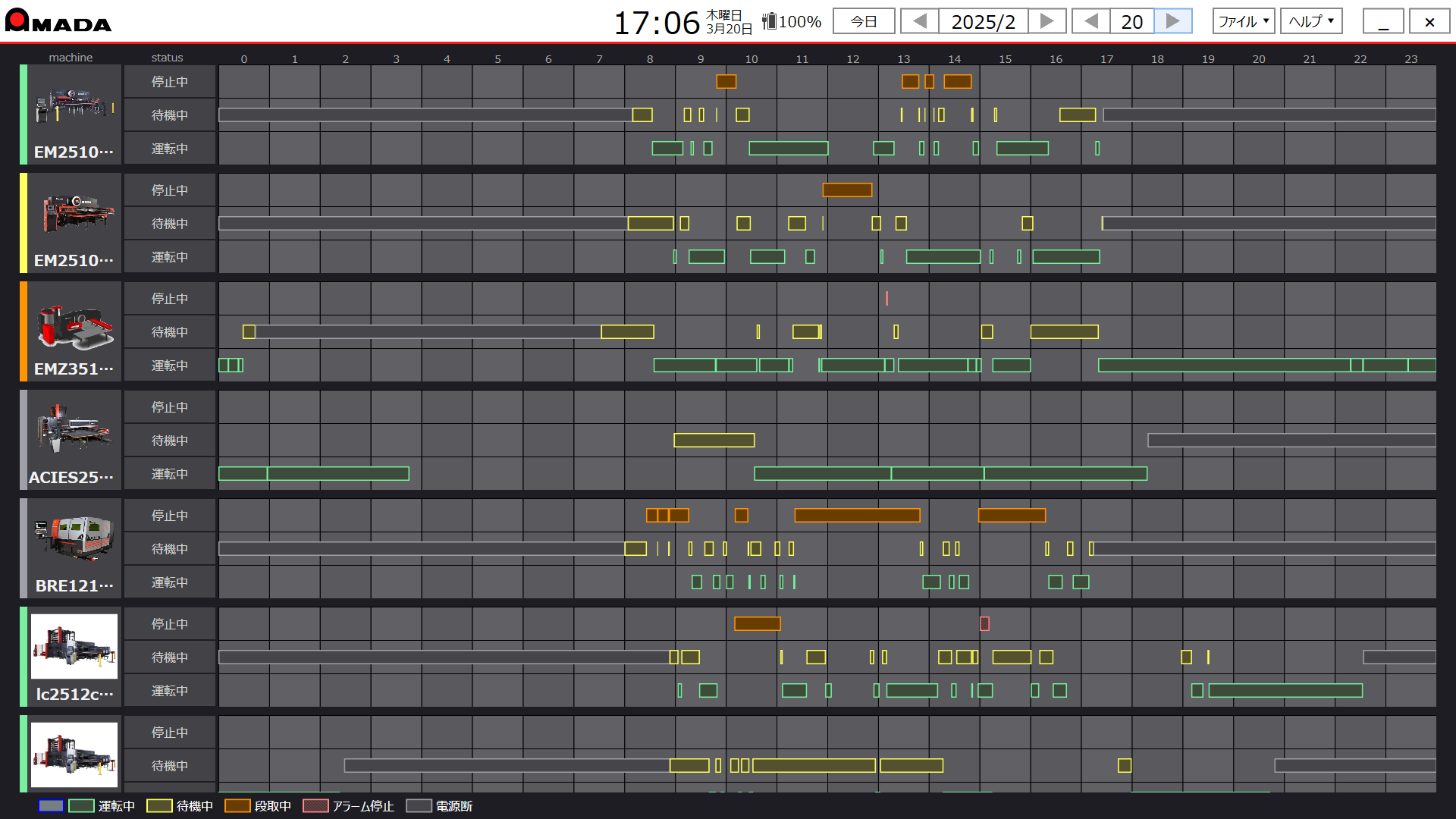Viewport: 1456px width, 819px height.
Task: Click the AMADA logo
Action: 58,20
